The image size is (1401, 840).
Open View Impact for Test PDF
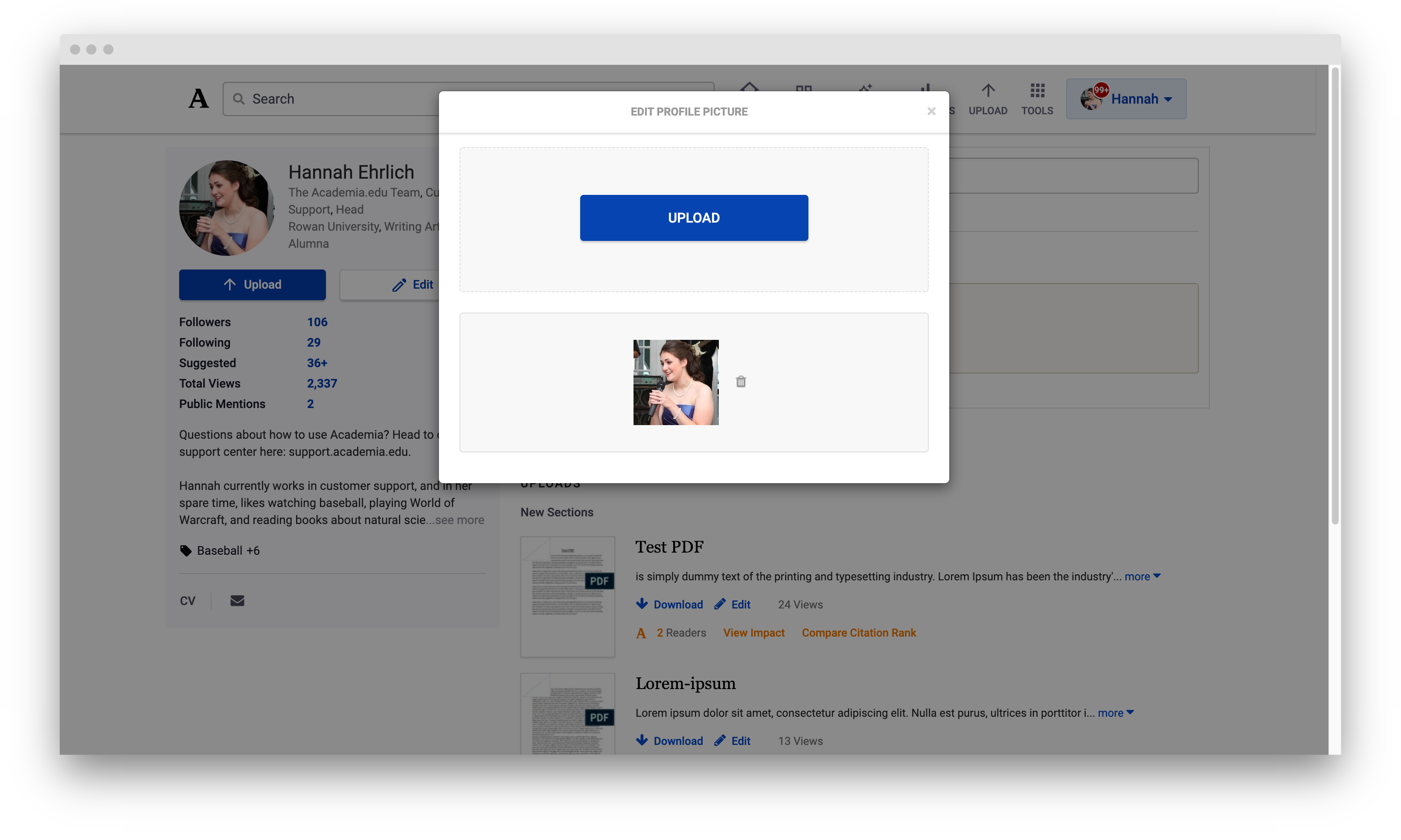pyautogui.click(x=754, y=633)
